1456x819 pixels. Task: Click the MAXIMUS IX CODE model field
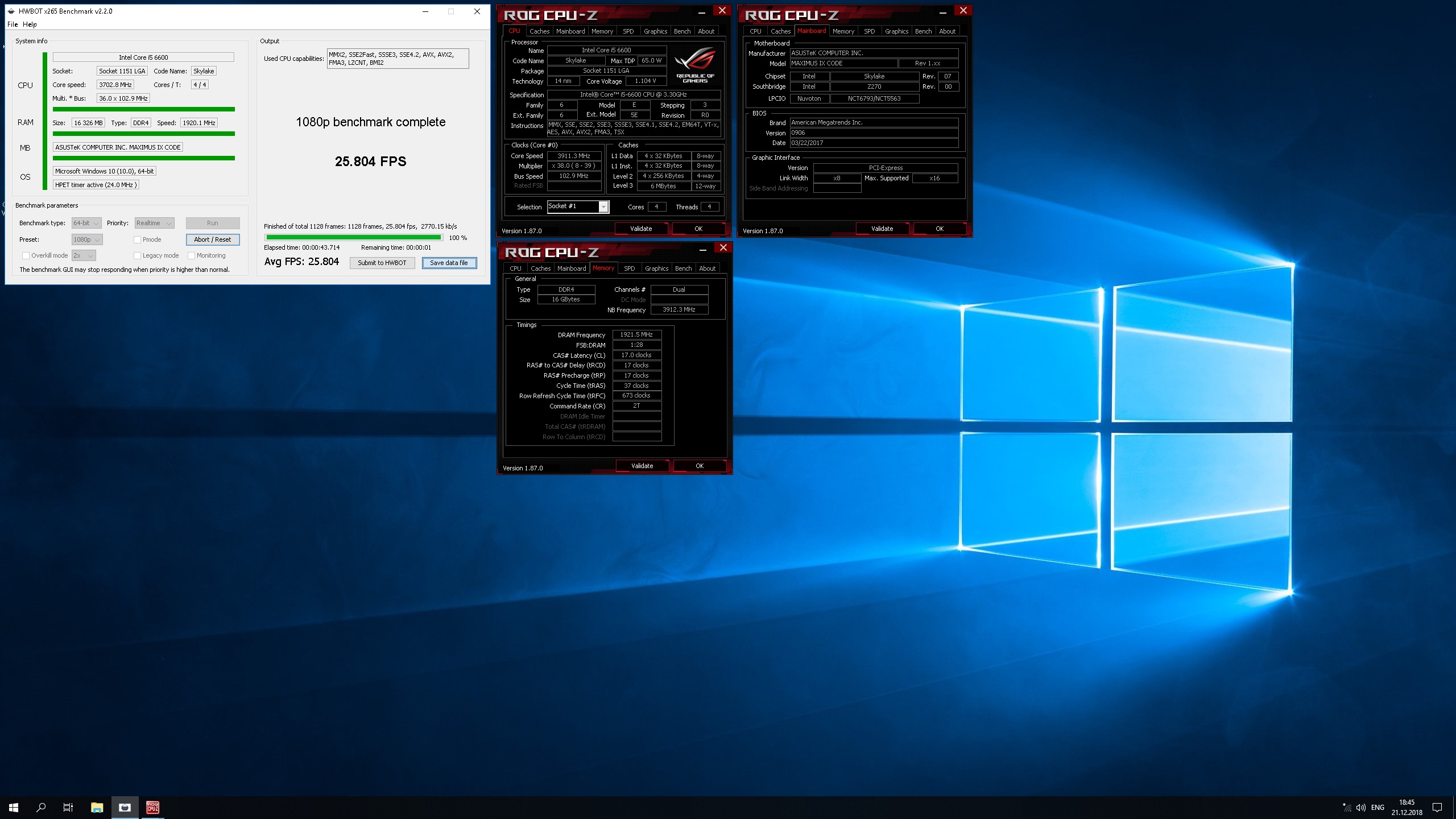[x=843, y=64]
